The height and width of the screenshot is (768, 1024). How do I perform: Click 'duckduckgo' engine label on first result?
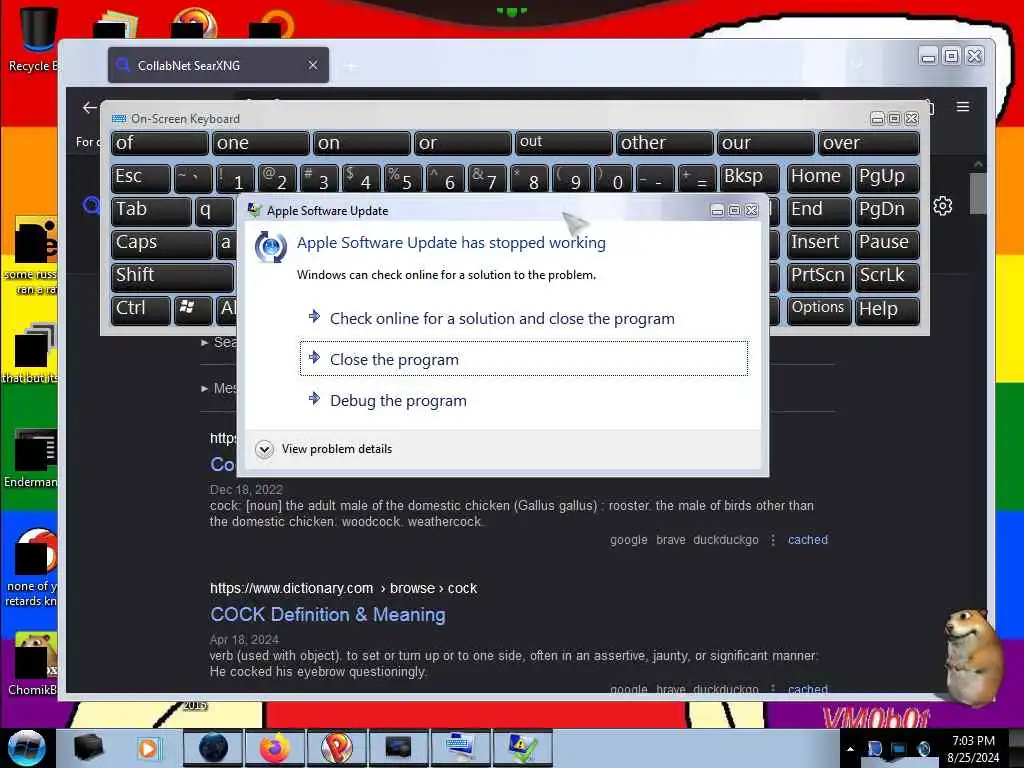click(x=726, y=540)
